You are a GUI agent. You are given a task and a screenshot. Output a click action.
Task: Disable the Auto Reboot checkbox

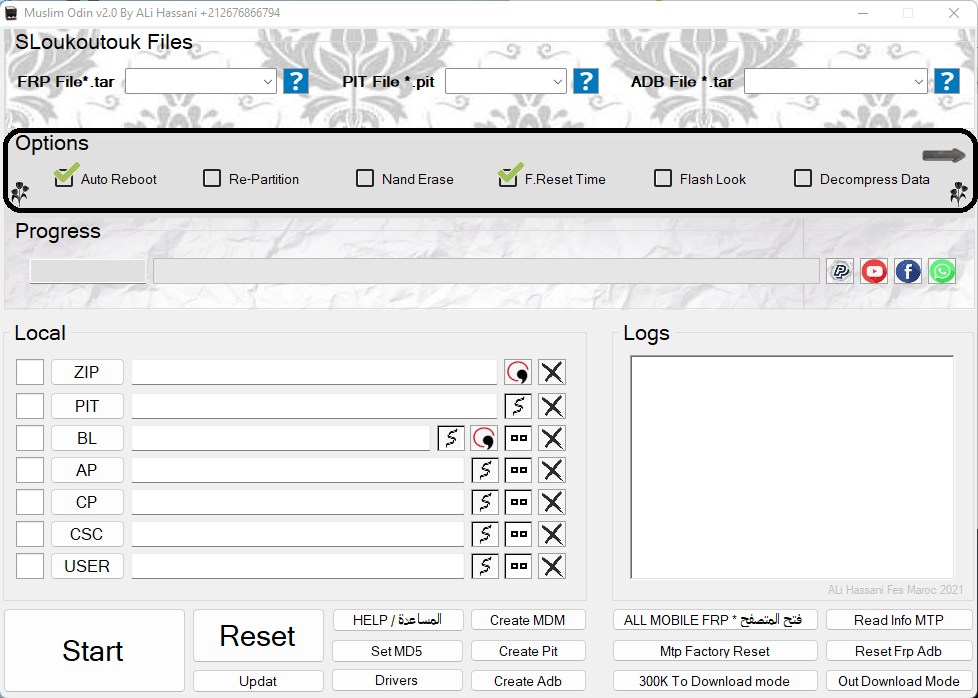pyautogui.click(x=65, y=178)
